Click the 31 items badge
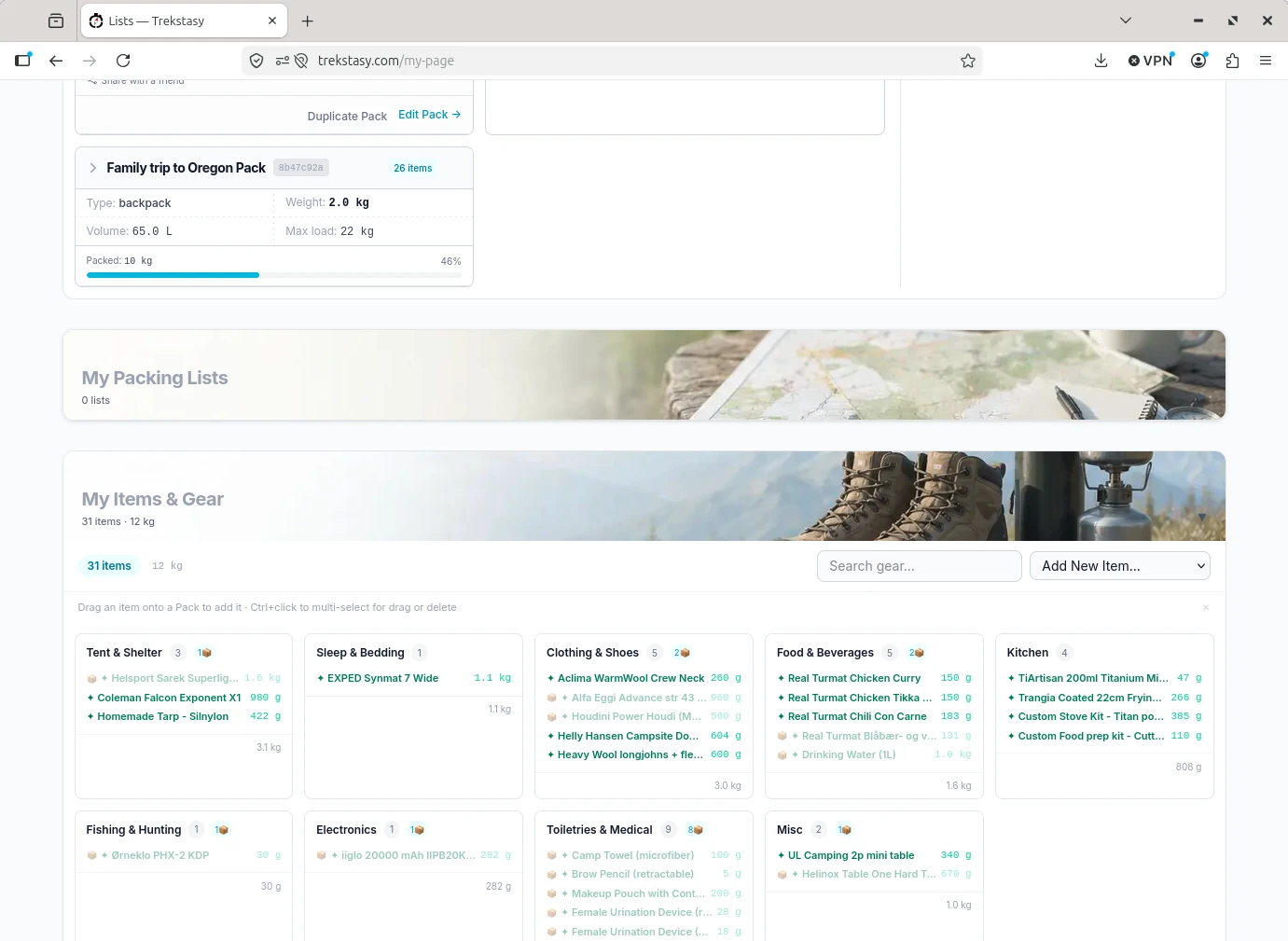The height and width of the screenshot is (941, 1288). [109, 566]
